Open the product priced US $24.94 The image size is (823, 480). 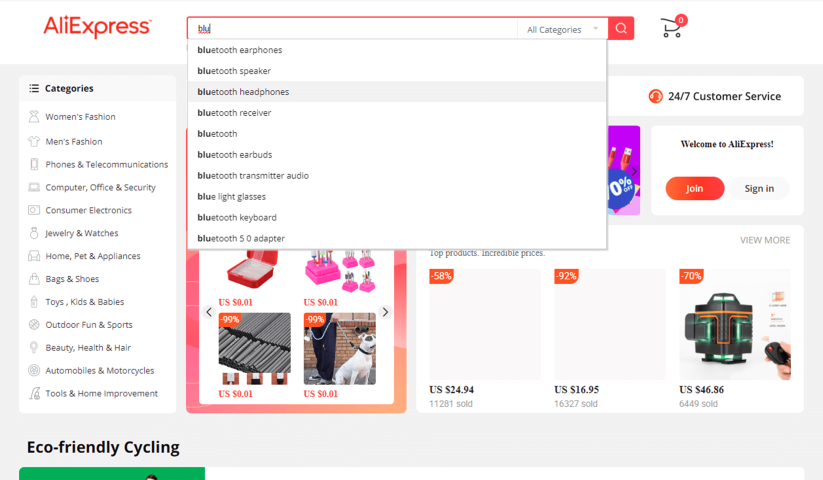484,324
